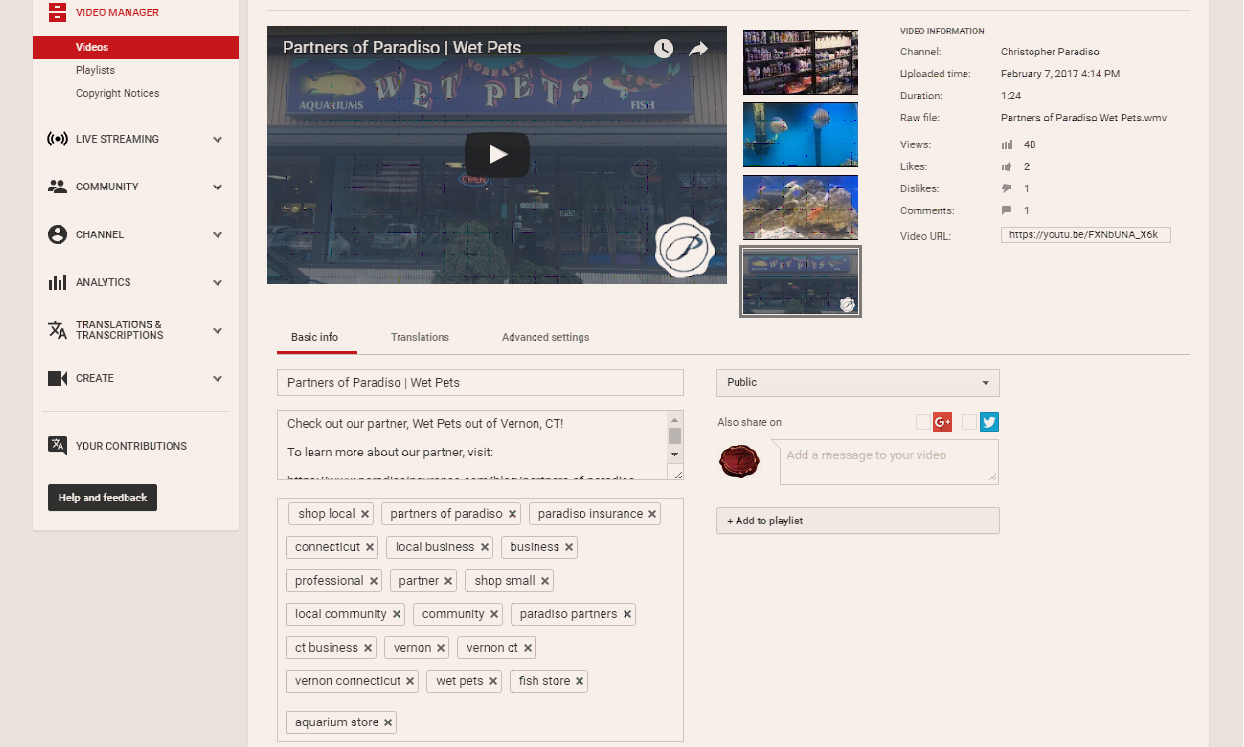This screenshot has width=1244, height=747.
Task: Click the up arrow of the description scrollbar
Action: point(675,420)
